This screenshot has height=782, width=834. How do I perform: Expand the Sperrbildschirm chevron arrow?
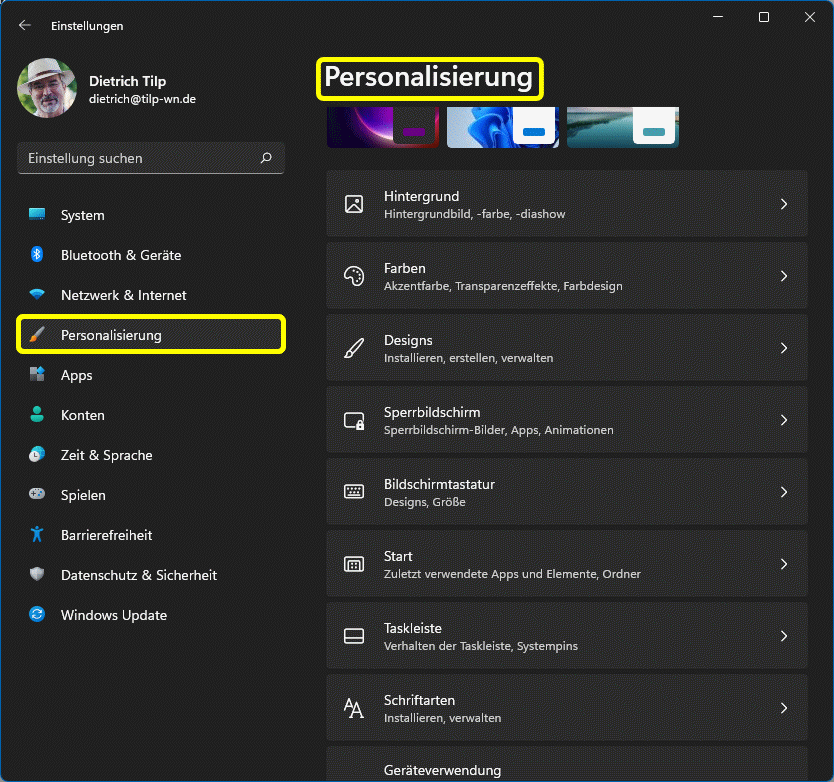click(x=784, y=420)
